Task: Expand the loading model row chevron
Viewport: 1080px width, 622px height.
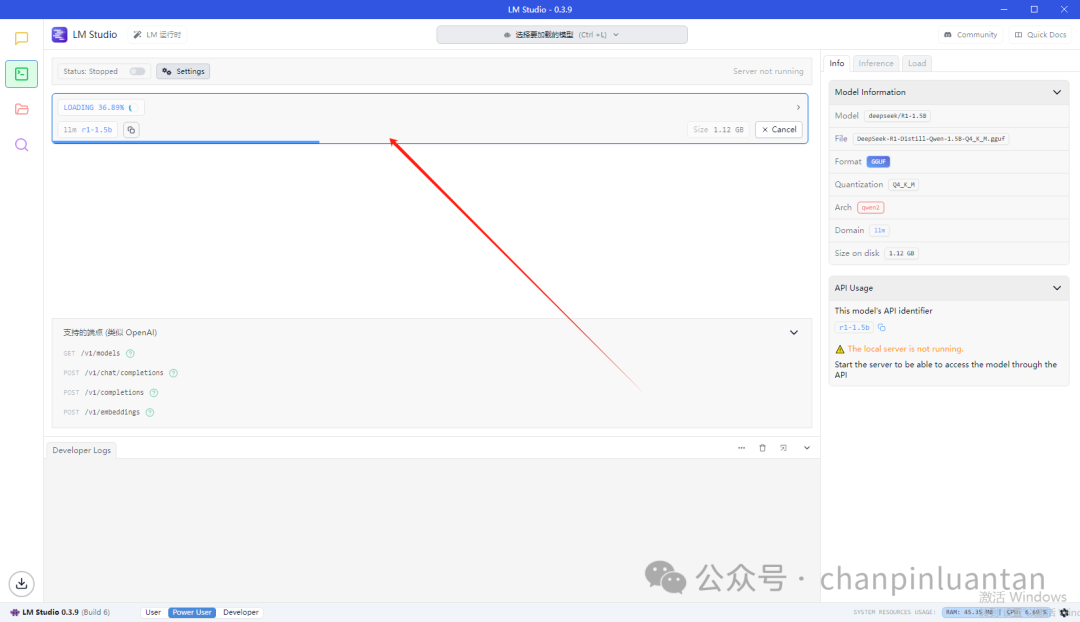Action: click(x=798, y=107)
